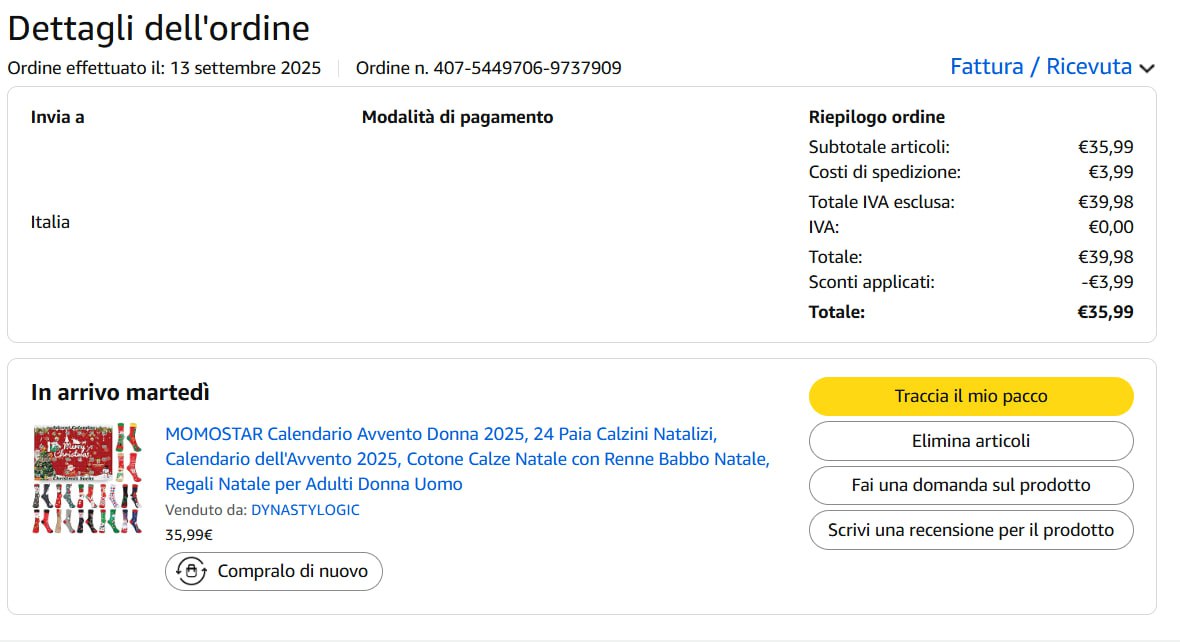This screenshot has width=1180, height=642.
Task: Click the In arrivo martedì heading
Action: [120, 392]
